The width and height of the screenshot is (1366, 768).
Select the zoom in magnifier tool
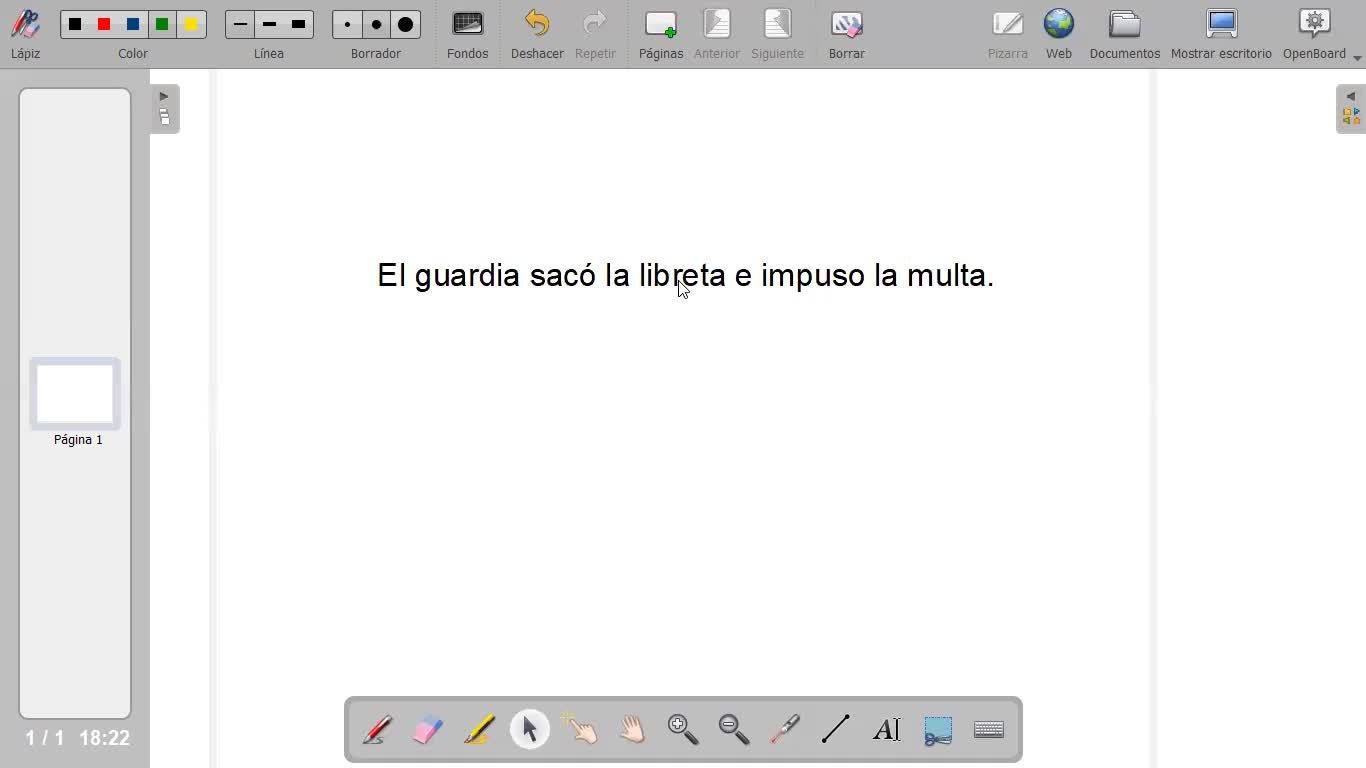coord(683,729)
